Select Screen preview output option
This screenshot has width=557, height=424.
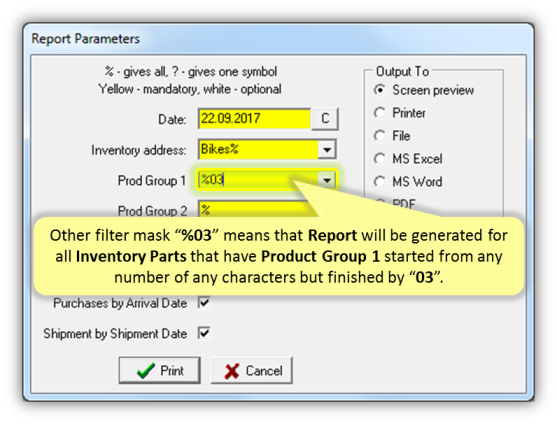(380, 90)
